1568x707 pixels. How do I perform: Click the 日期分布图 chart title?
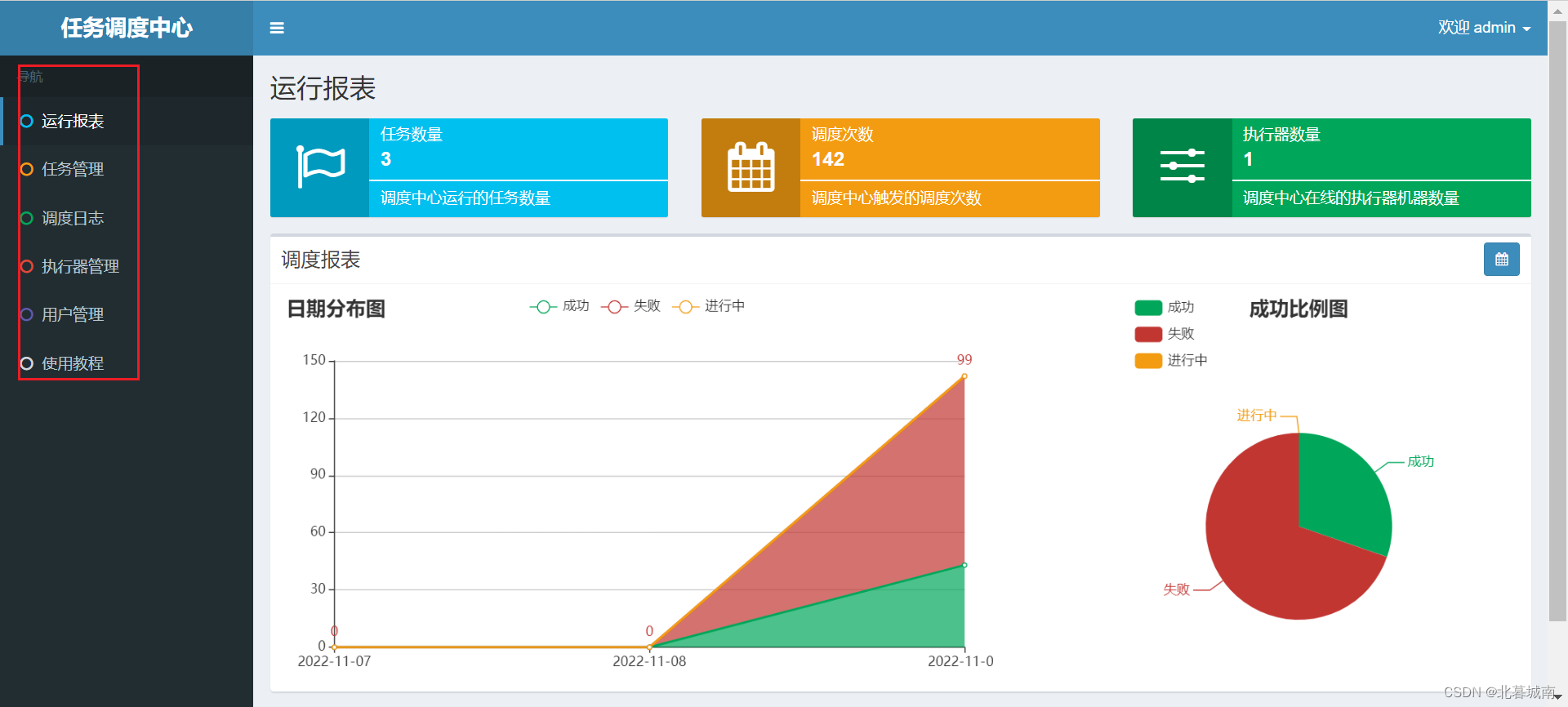click(336, 309)
